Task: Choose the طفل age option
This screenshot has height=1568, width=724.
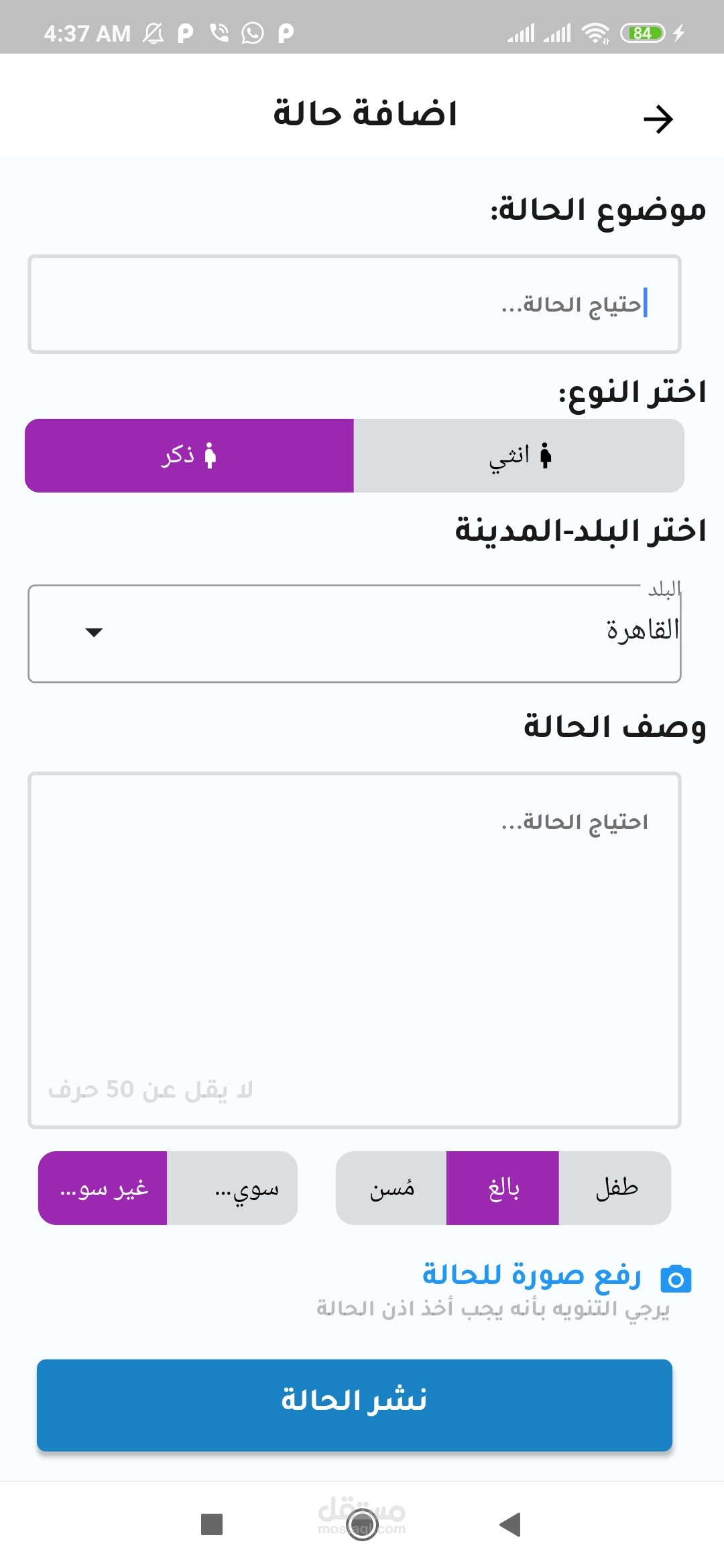Action: click(615, 1188)
